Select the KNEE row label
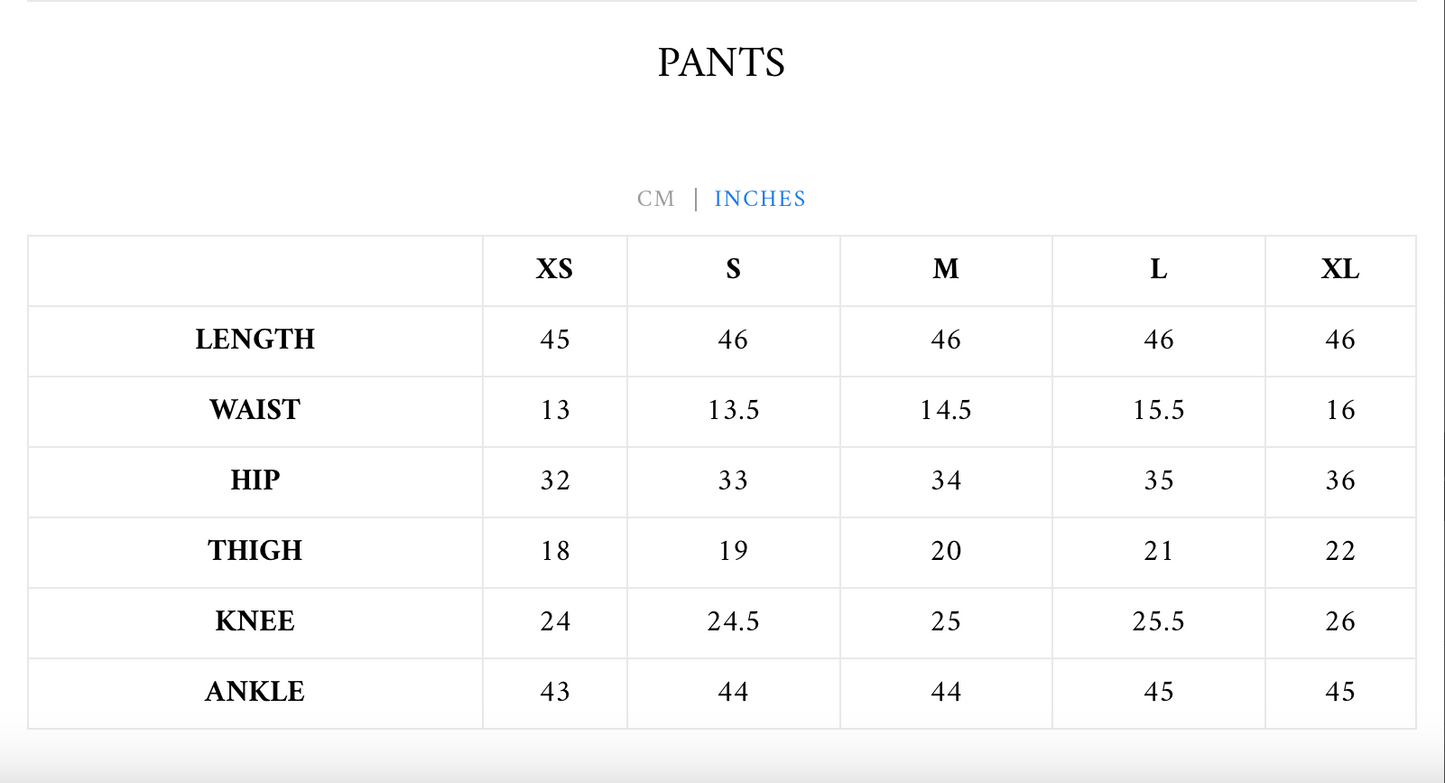 255,622
